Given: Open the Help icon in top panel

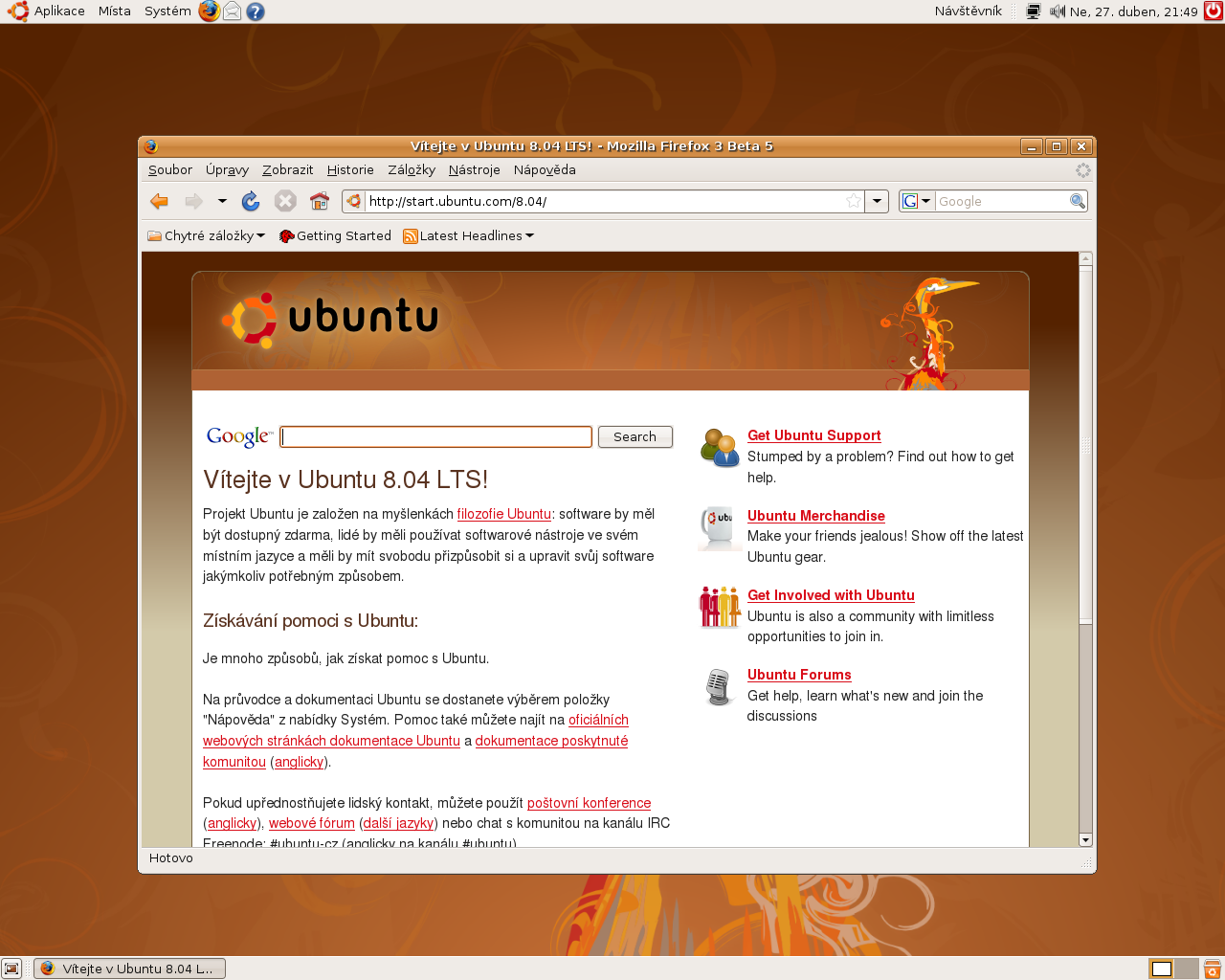Looking at the screenshot, I should pos(255,11).
